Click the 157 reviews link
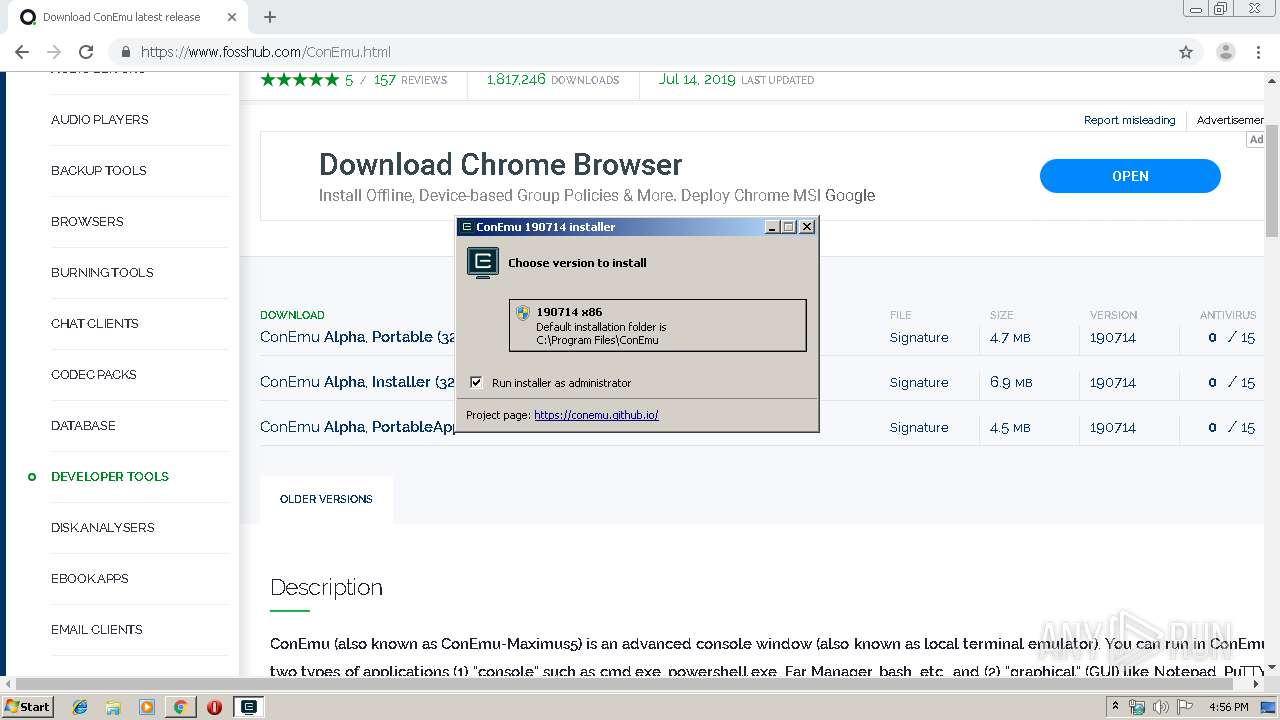 [410, 80]
